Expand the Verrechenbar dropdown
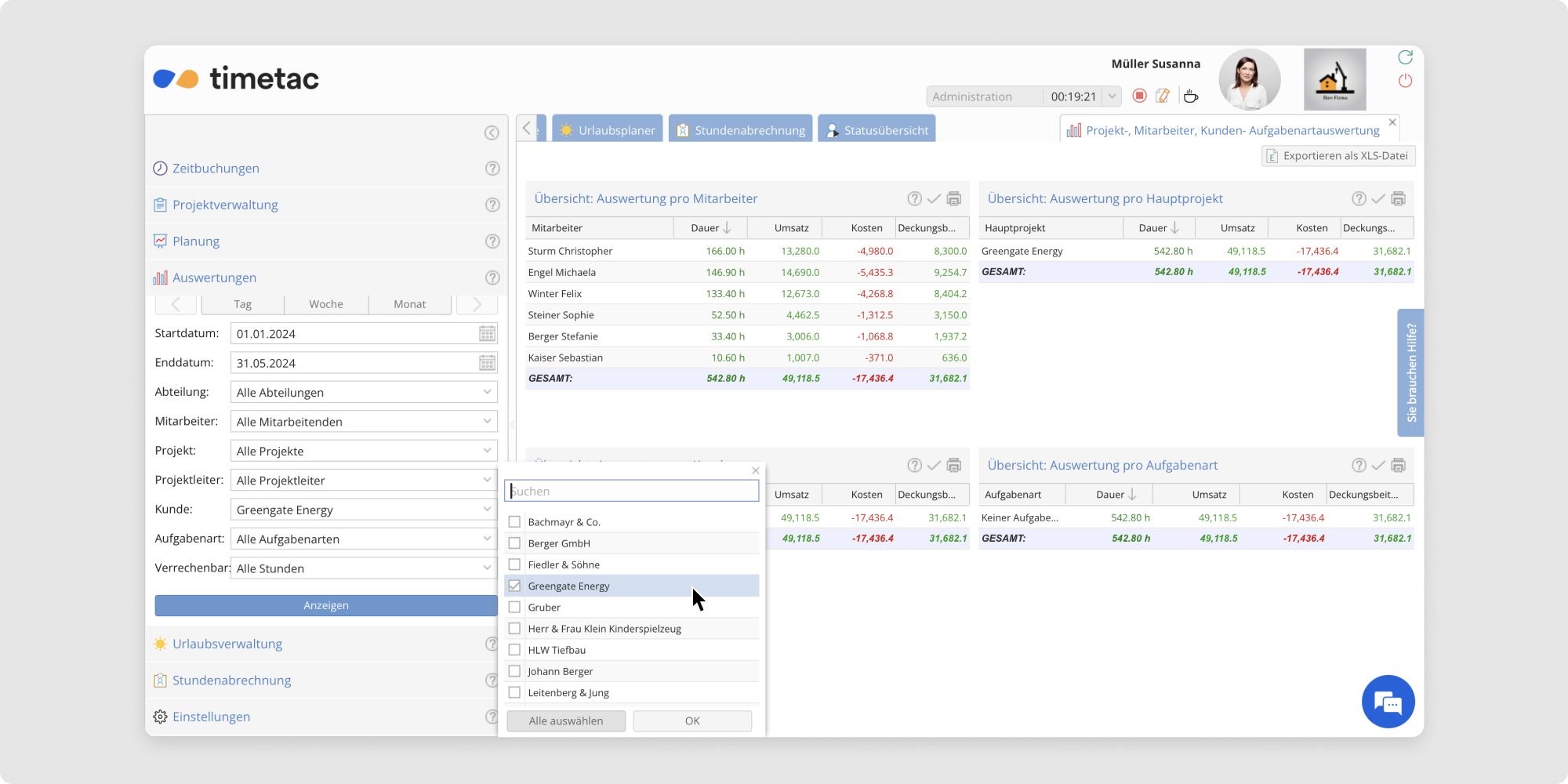 pyautogui.click(x=487, y=568)
